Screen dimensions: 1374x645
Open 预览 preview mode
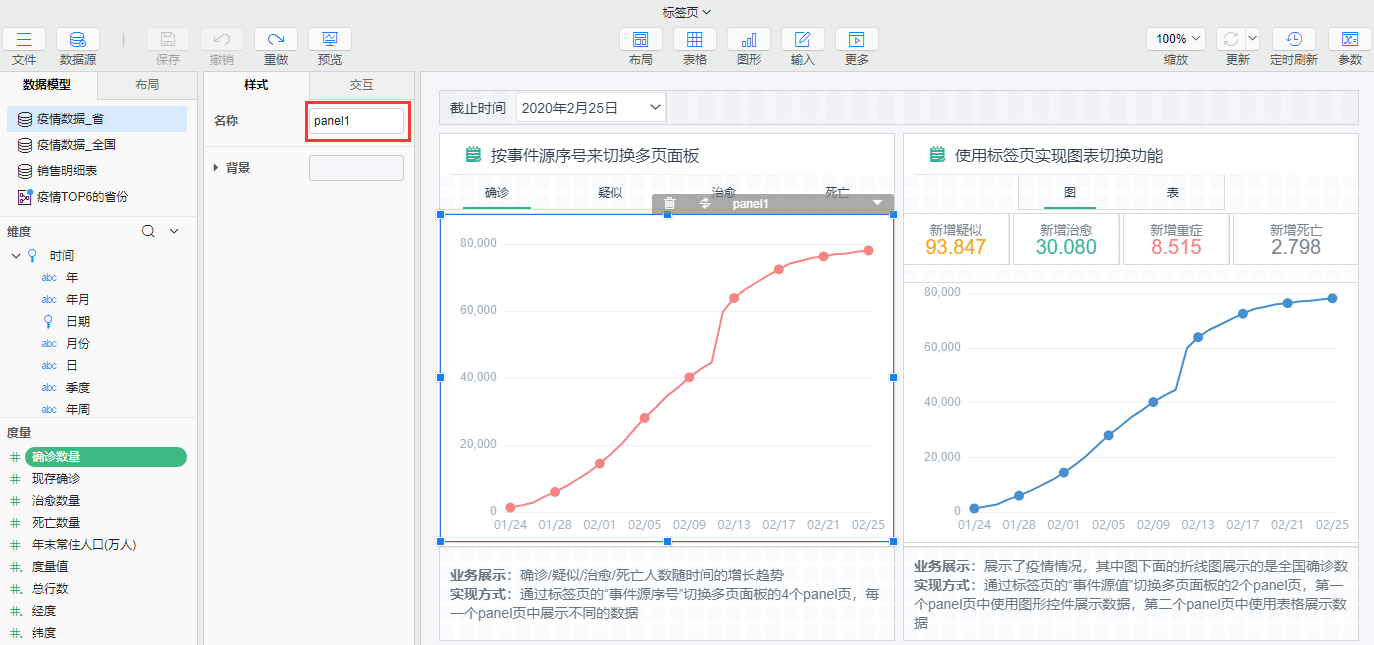coord(329,40)
